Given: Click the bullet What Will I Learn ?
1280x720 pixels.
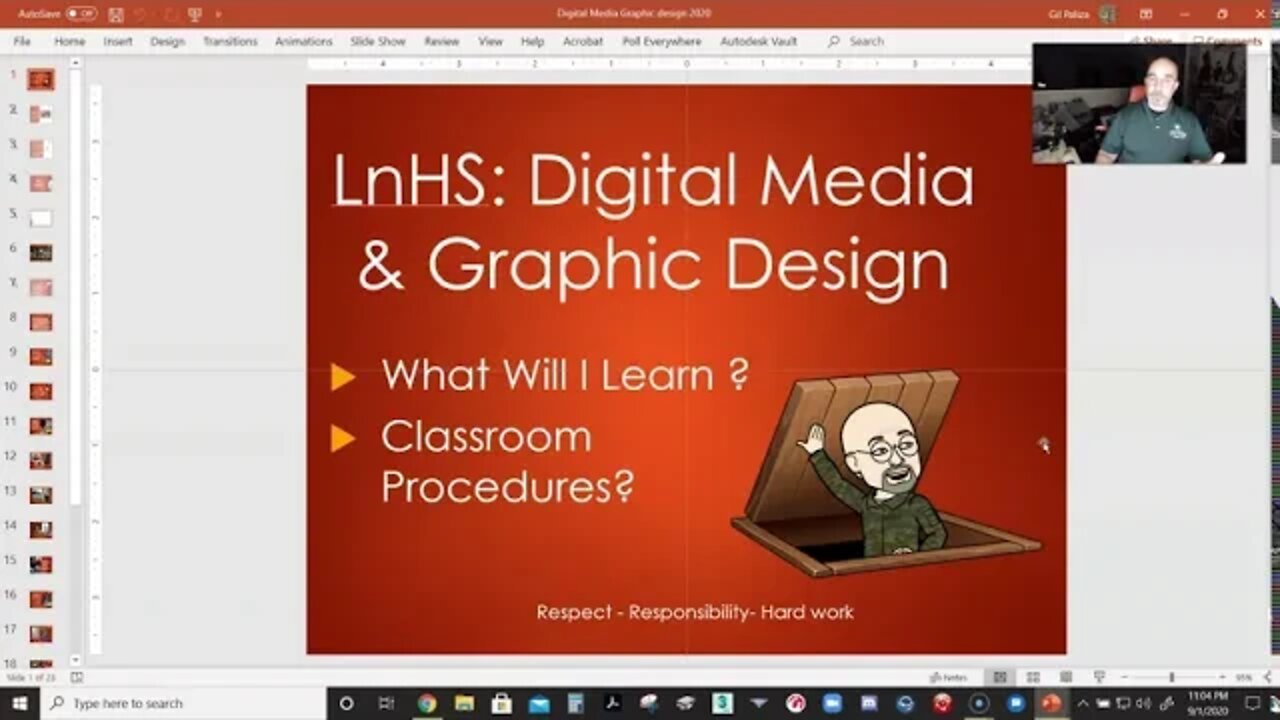Looking at the screenshot, I should (565, 375).
